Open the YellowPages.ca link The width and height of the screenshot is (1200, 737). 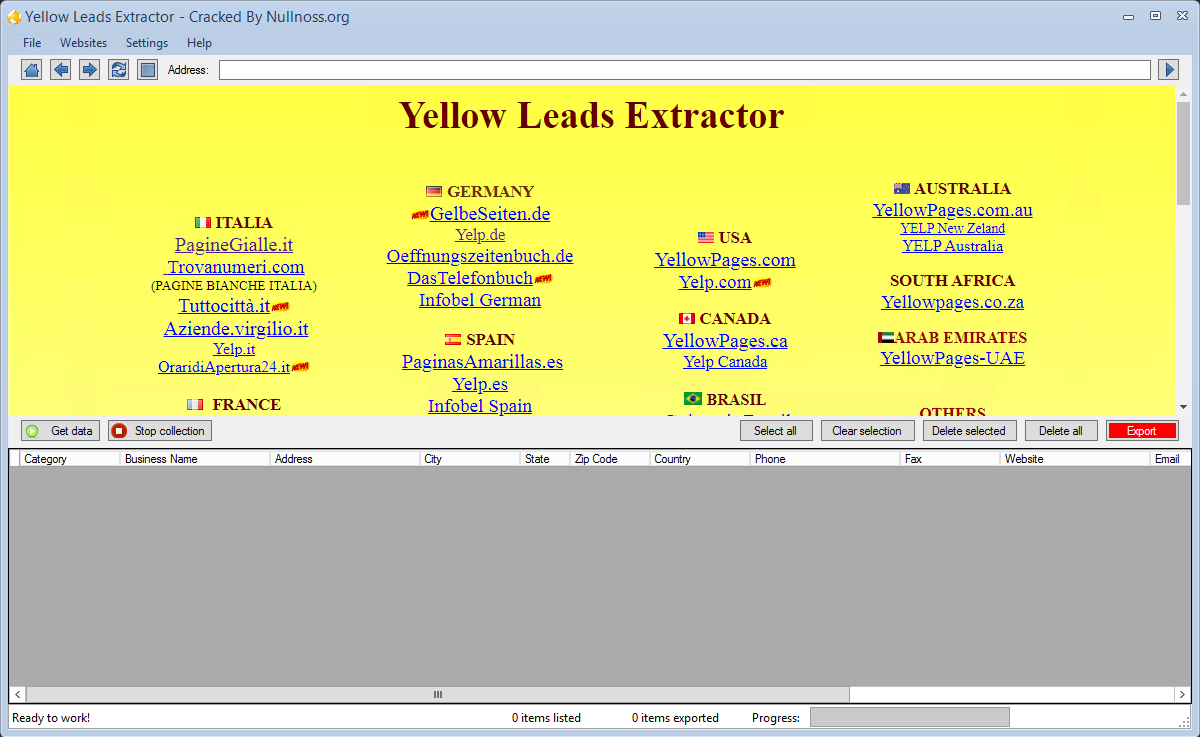725,341
